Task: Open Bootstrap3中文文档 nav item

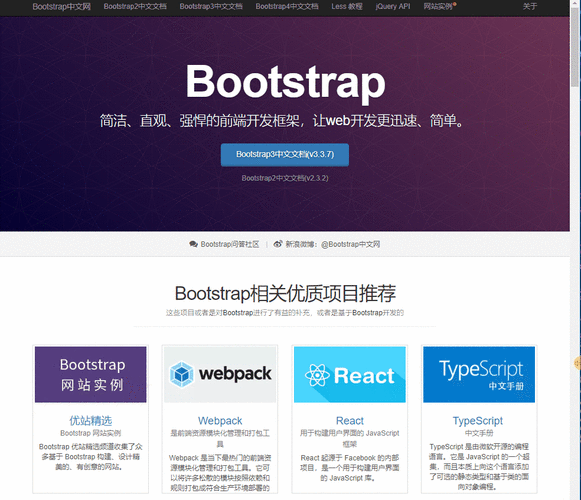Action: click(x=211, y=7)
